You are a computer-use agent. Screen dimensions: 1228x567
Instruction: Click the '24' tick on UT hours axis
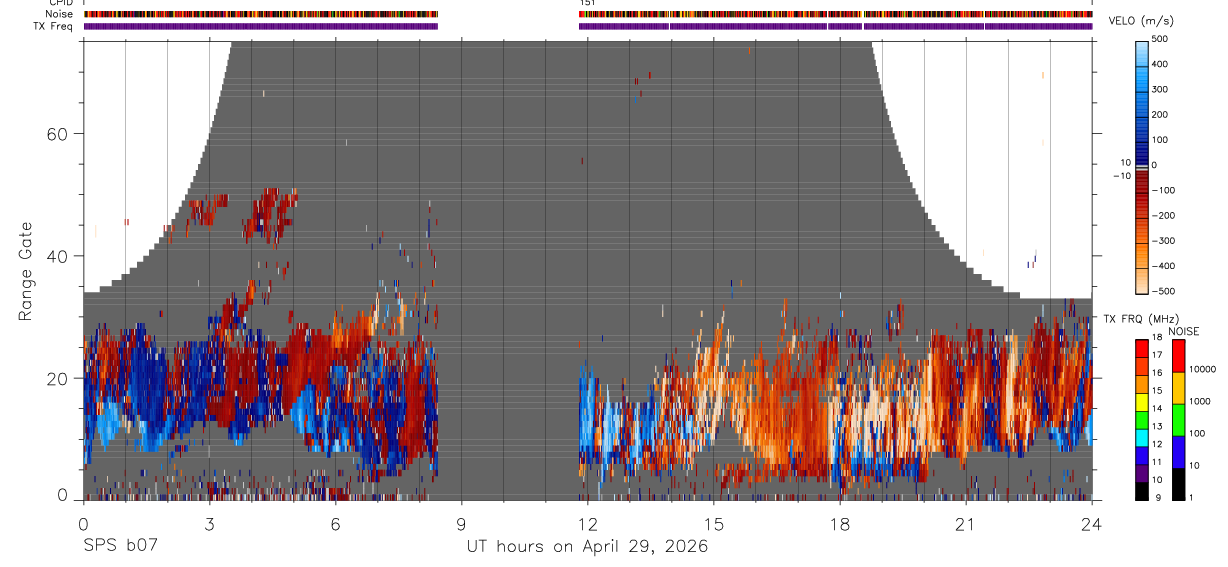[1092, 524]
